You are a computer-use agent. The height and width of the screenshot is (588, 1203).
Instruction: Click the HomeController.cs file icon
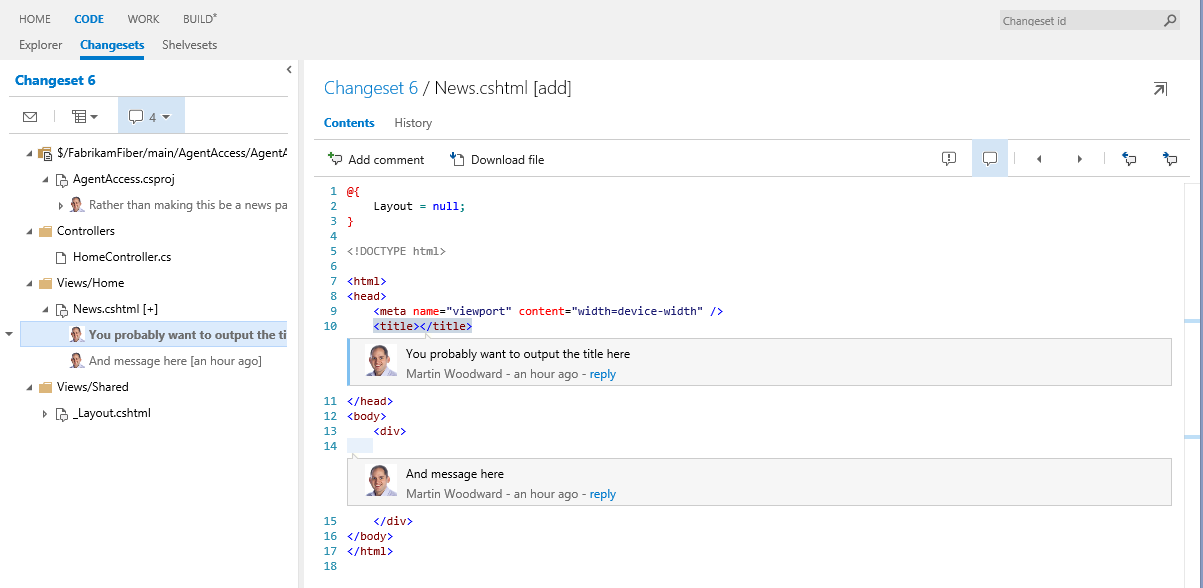[61, 257]
